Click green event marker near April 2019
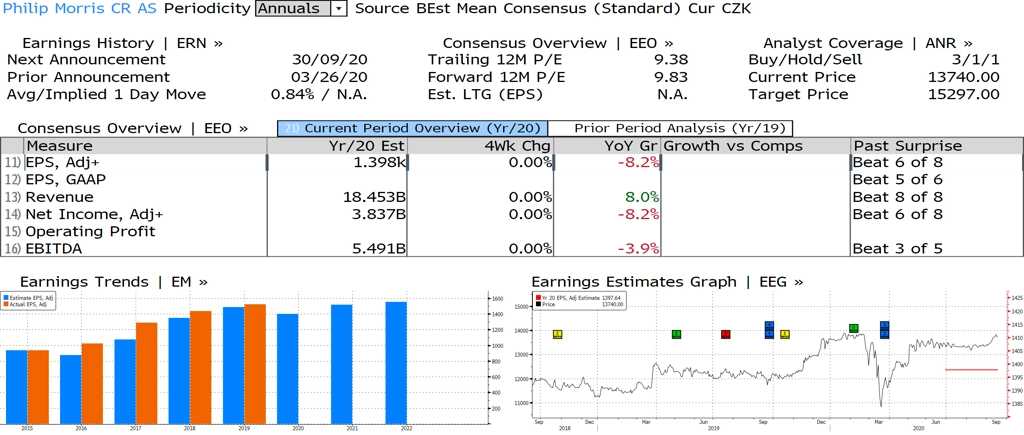This screenshot has width=1024, height=435. (677, 334)
